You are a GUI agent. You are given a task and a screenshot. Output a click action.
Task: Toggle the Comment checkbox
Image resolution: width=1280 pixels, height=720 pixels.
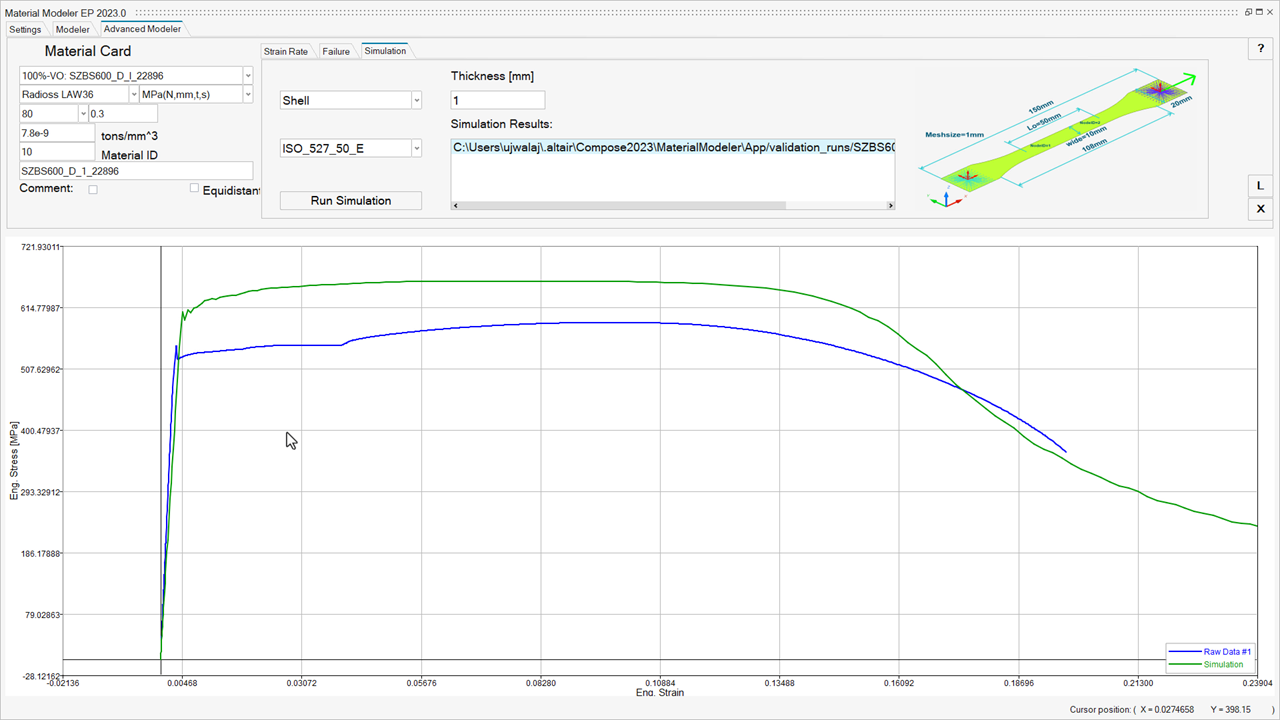click(x=93, y=189)
